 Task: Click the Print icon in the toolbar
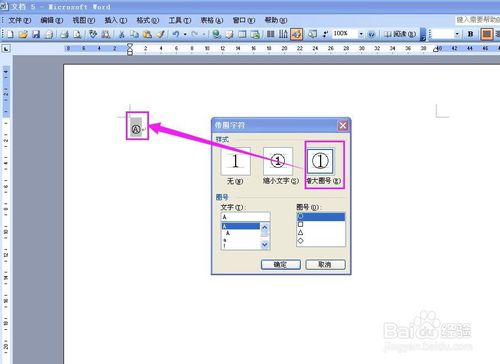click(x=64, y=34)
